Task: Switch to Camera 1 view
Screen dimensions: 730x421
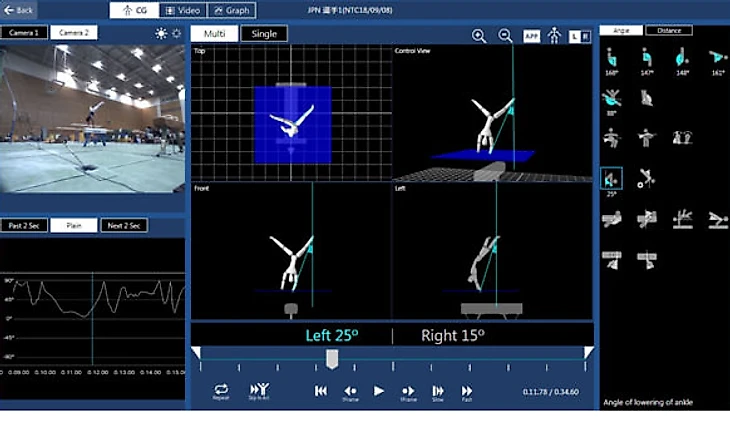Action: [24, 33]
